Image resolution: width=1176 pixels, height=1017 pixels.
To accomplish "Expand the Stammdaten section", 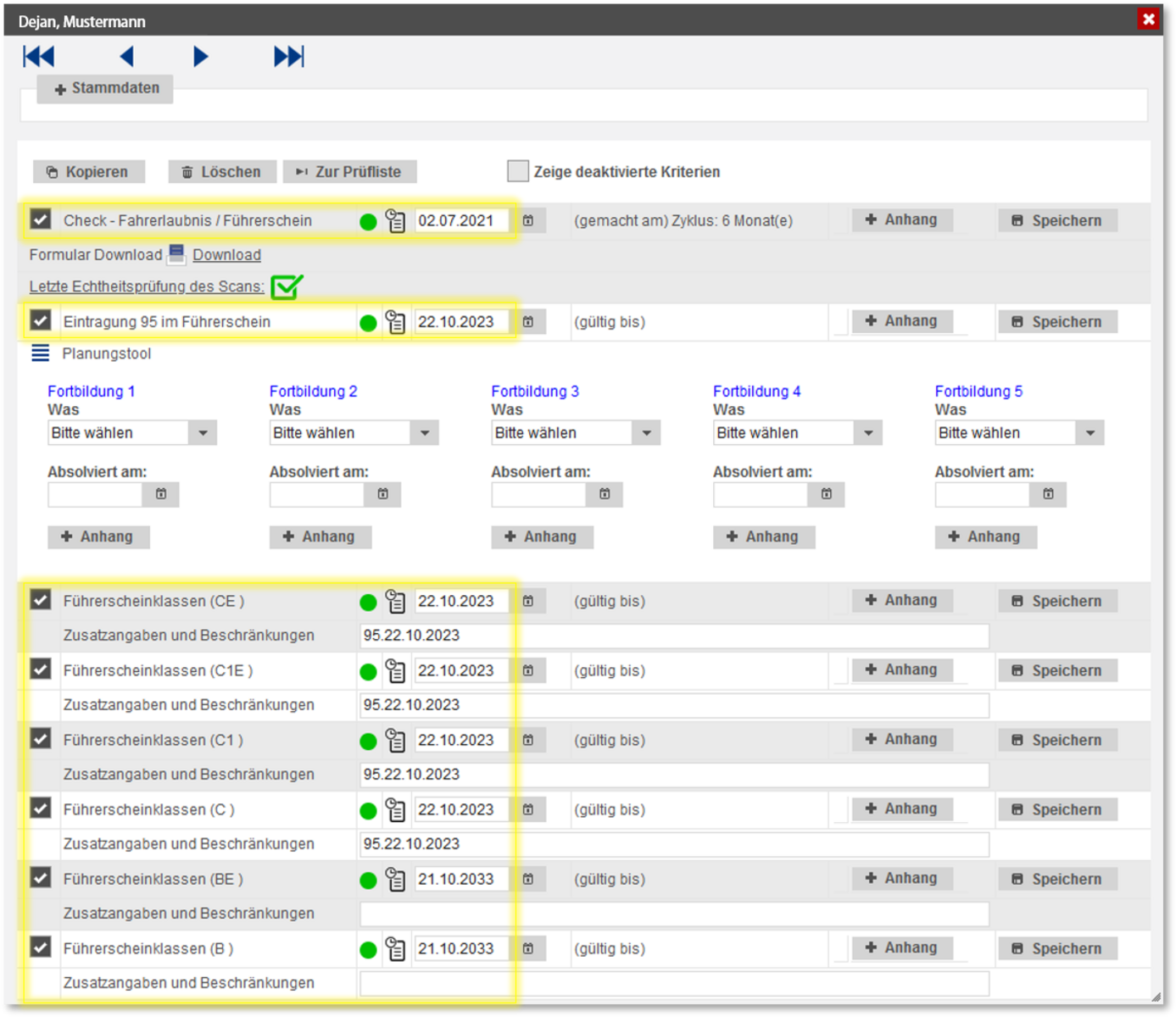I will pyautogui.click(x=106, y=88).
